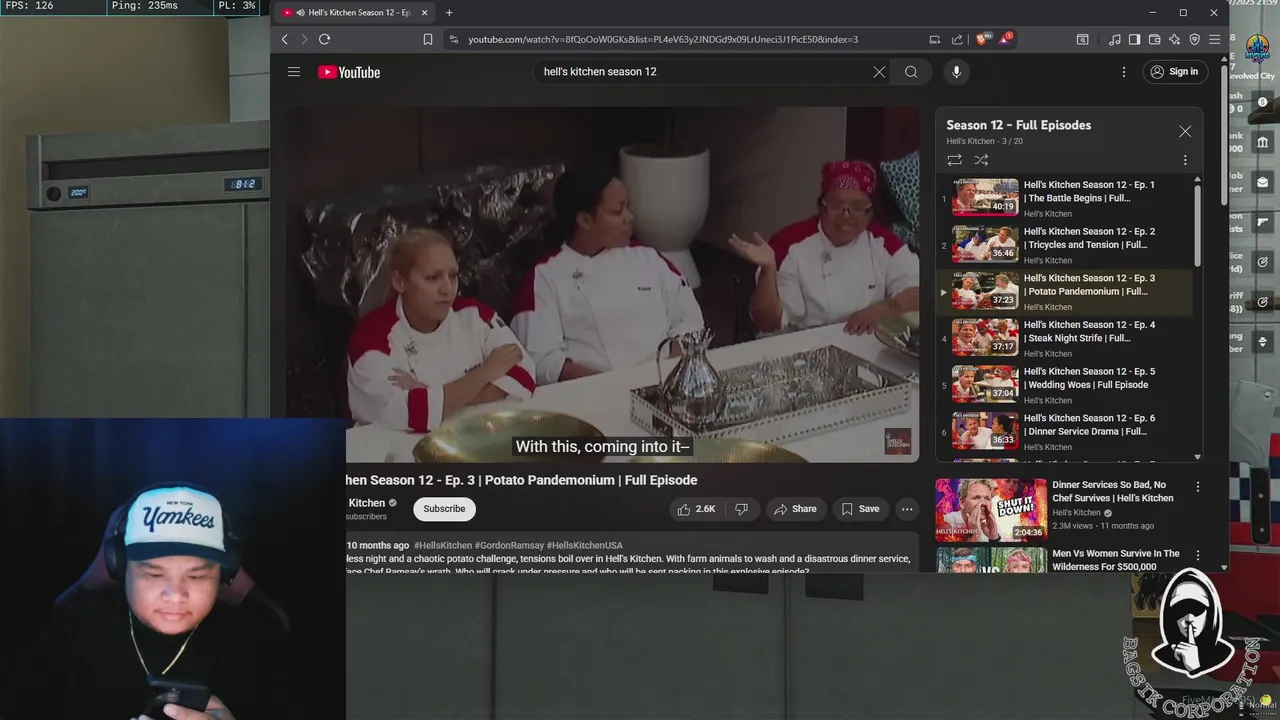Open Dinner Services So Bad video thumbnail

991,510
